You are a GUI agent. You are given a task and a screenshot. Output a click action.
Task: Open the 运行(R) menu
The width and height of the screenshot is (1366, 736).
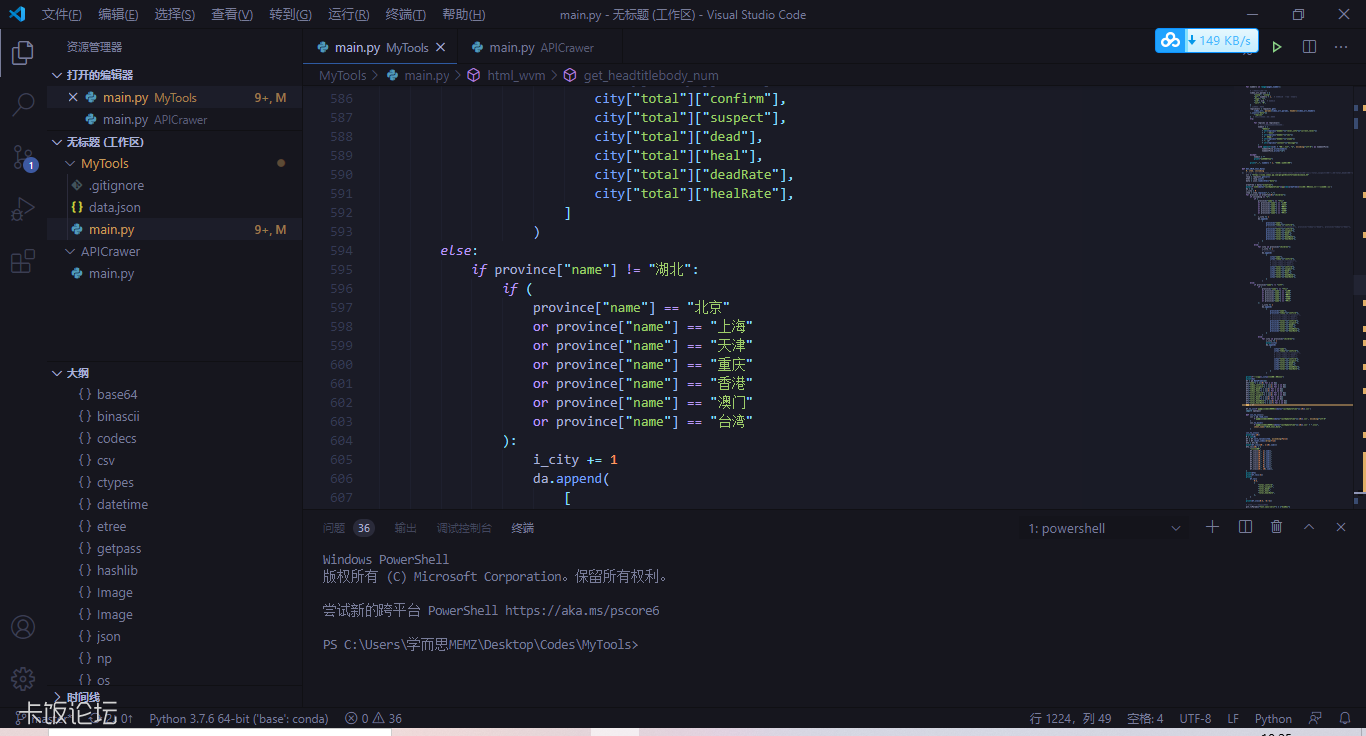click(x=348, y=14)
